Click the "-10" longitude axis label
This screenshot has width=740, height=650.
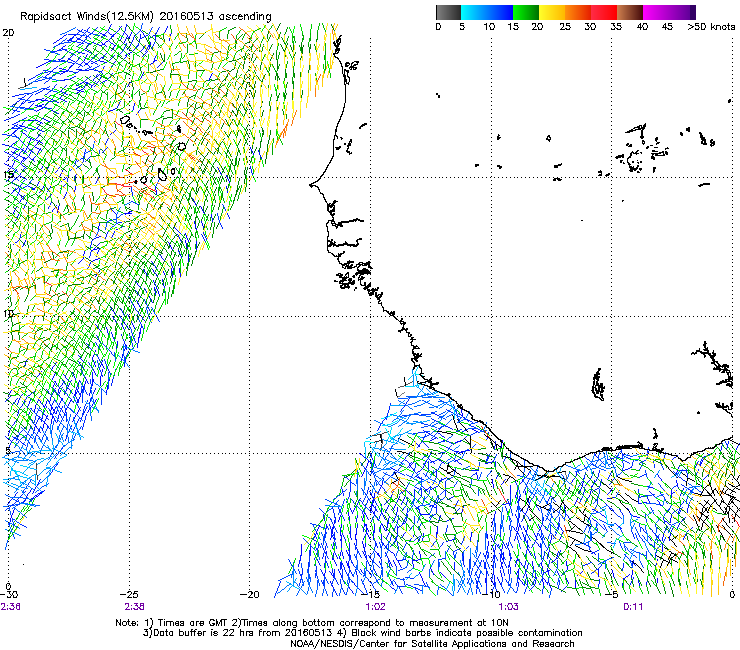click(491, 595)
